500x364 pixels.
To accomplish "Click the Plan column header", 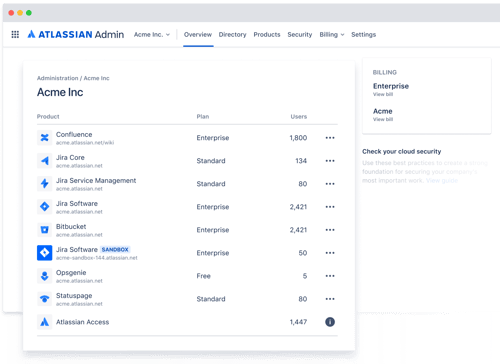I will [x=203, y=116].
